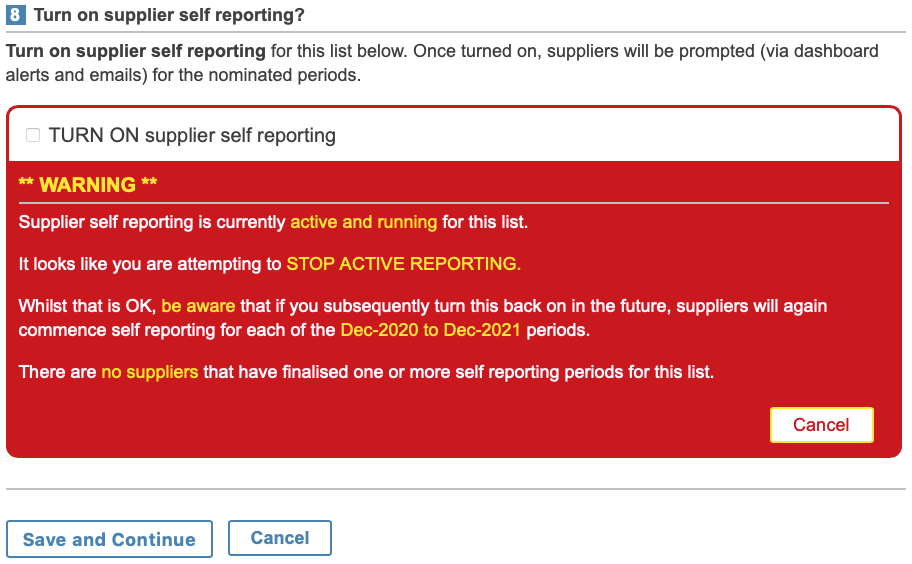Click the 'STOP ACTIVE REPORTING.' highlighted phrase
912x564 pixels.
404,263
